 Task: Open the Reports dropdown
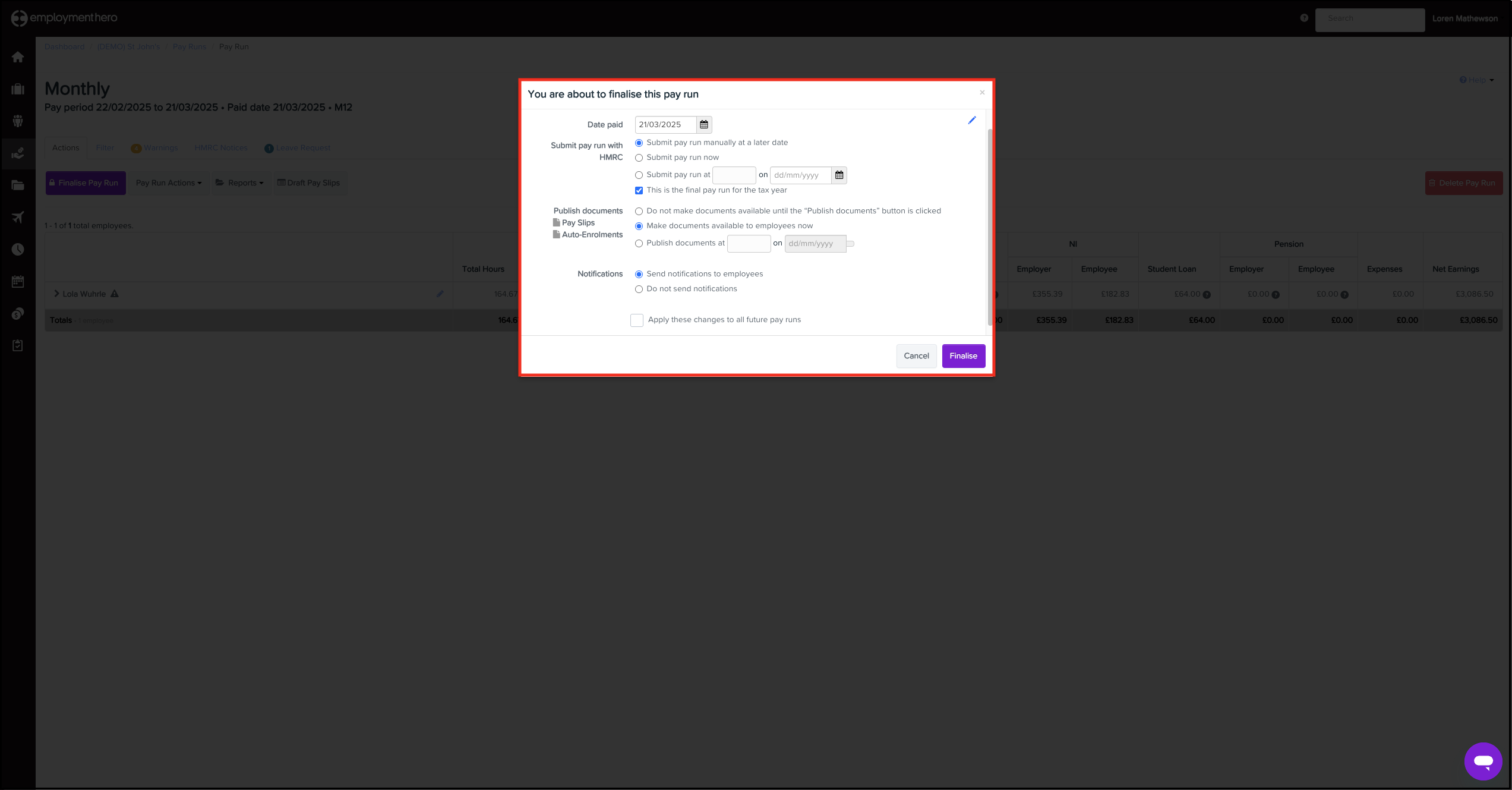tap(239, 183)
